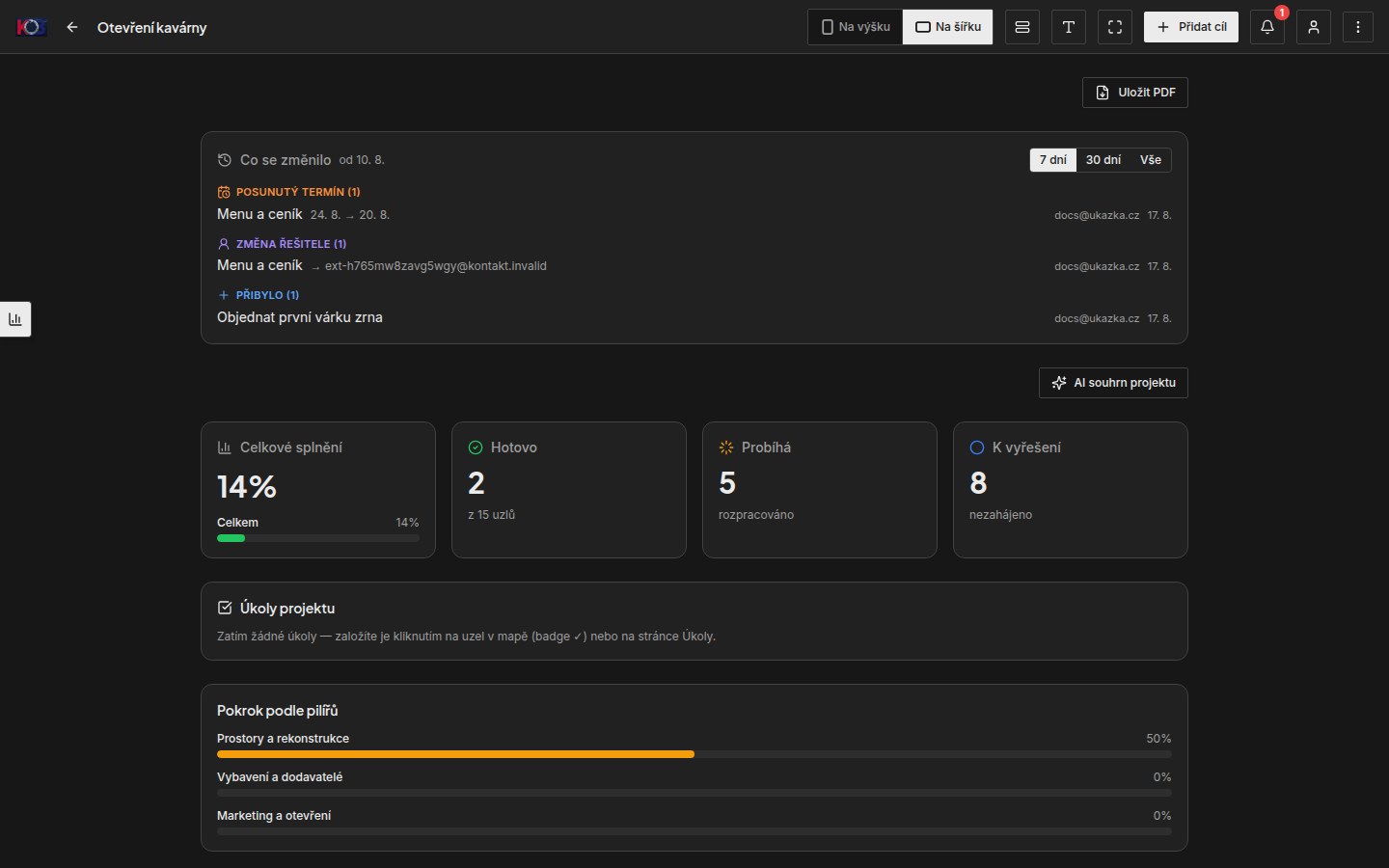Click the spinner icon in Probíhá card
Screen dimensions: 1389x868
tap(726, 448)
